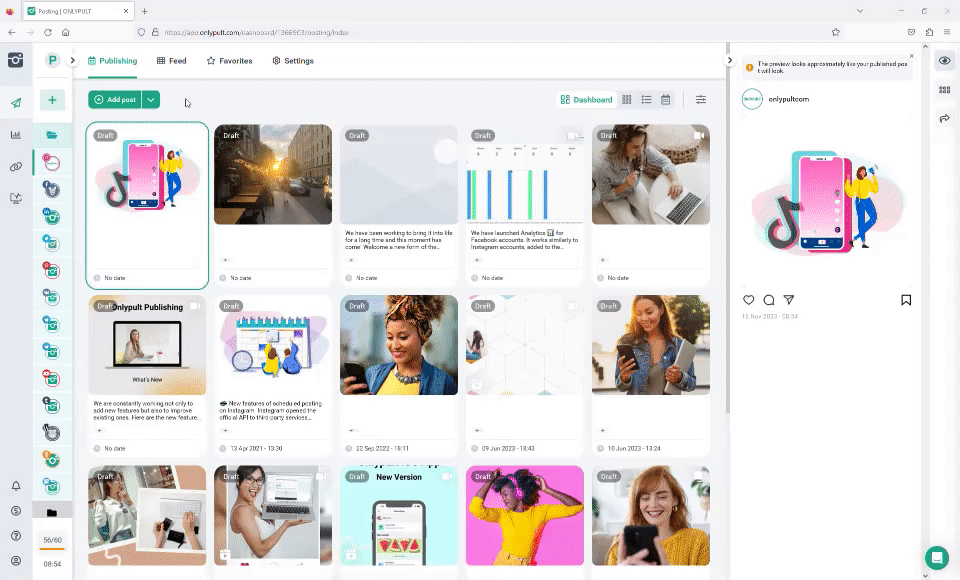The height and width of the screenshot is (580, 960).
Task: Toggle list view layout icon
Action: (646, 100)
